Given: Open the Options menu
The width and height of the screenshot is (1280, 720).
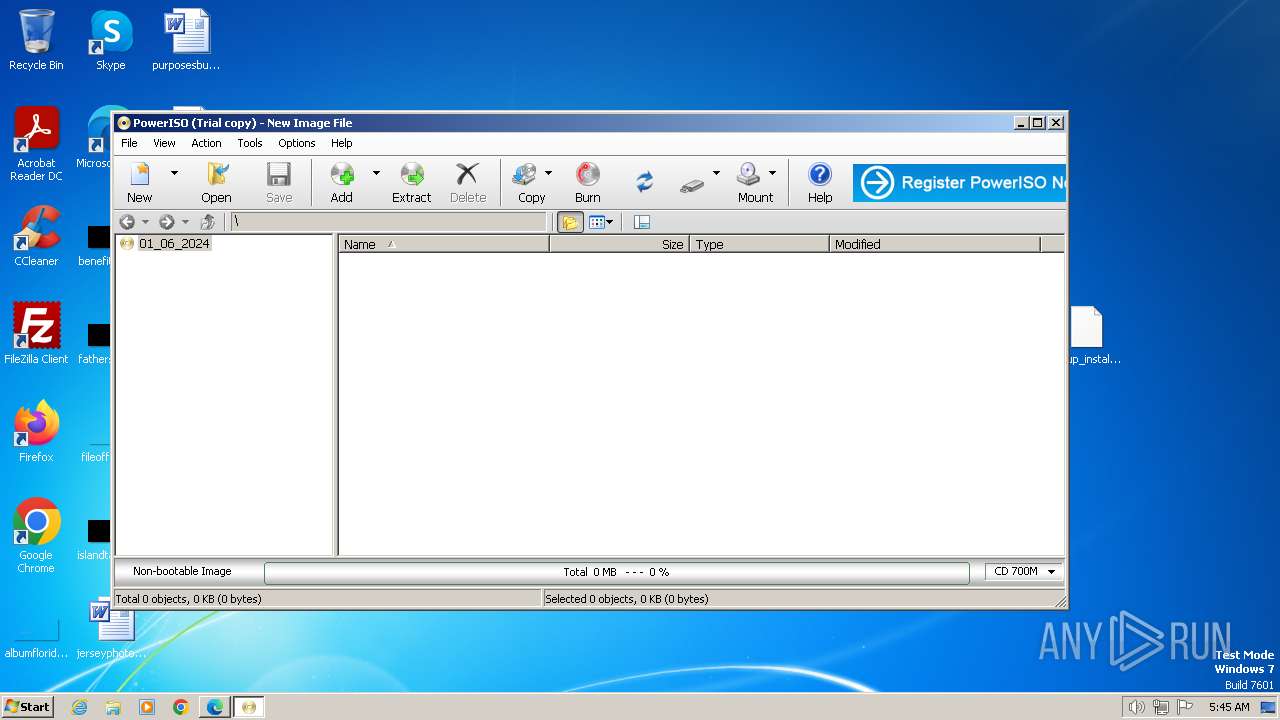Looking at the screenshot, I should [x=297, y=143].
